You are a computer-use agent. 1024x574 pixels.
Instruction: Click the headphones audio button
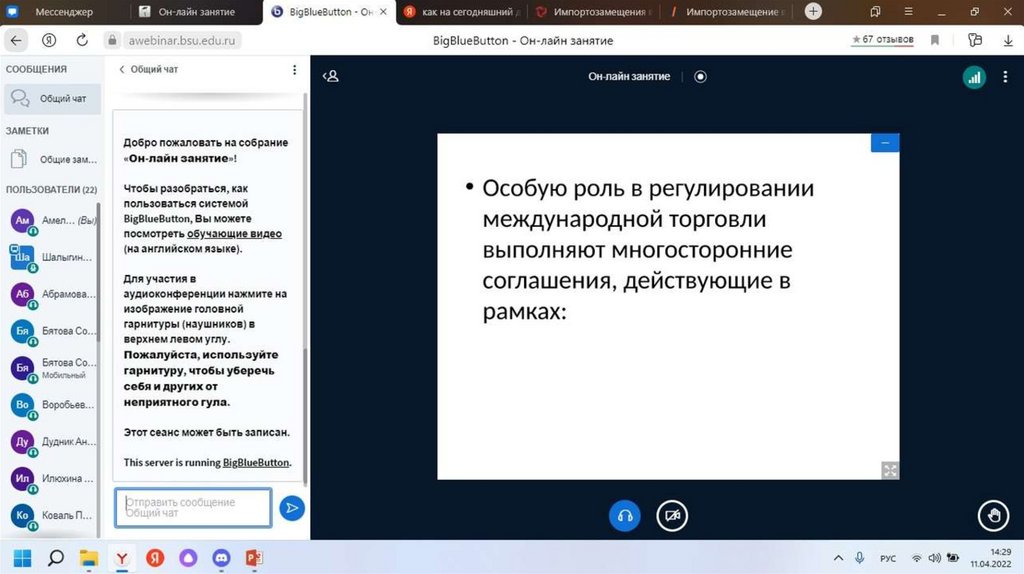click(625, 516)
